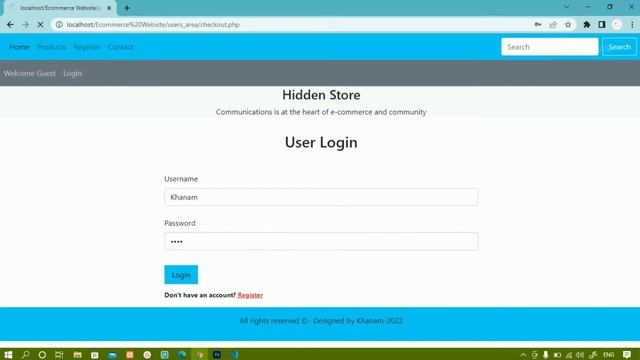Click the Username label
This screenshot has width=640, height=360.
(x=181, y=179)
